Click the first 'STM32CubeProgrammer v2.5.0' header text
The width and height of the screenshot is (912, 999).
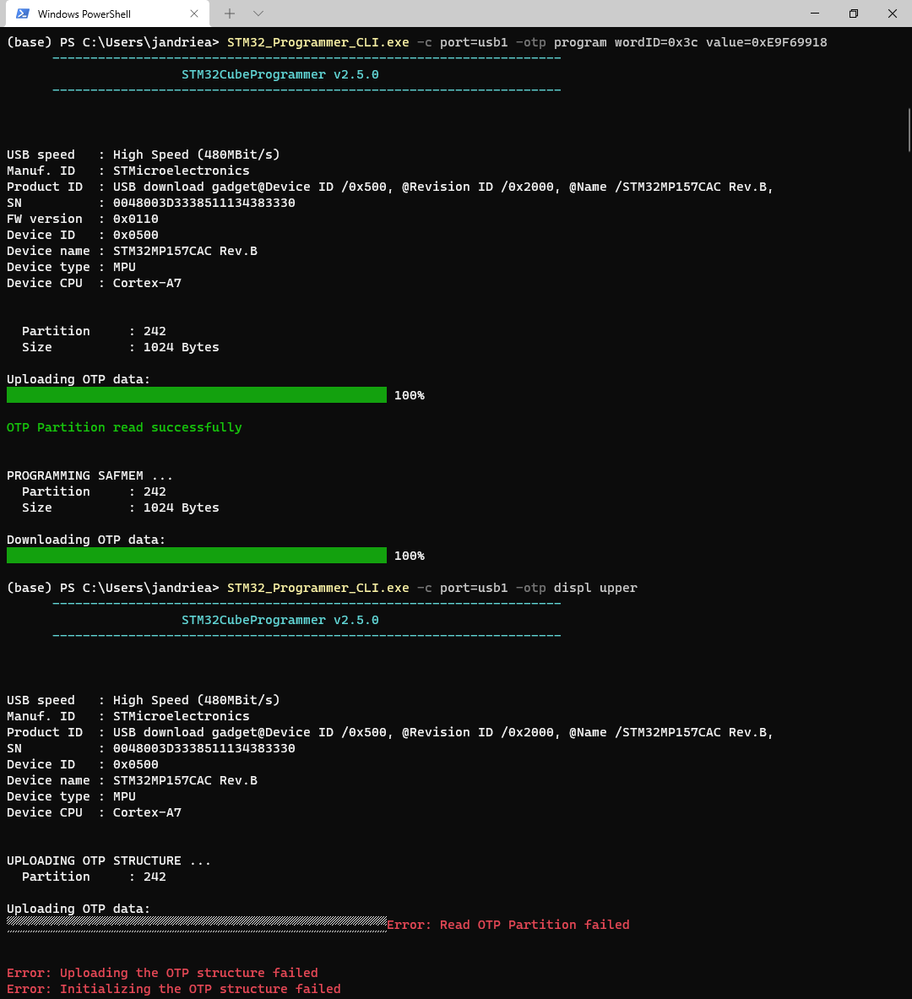[280, 75]
